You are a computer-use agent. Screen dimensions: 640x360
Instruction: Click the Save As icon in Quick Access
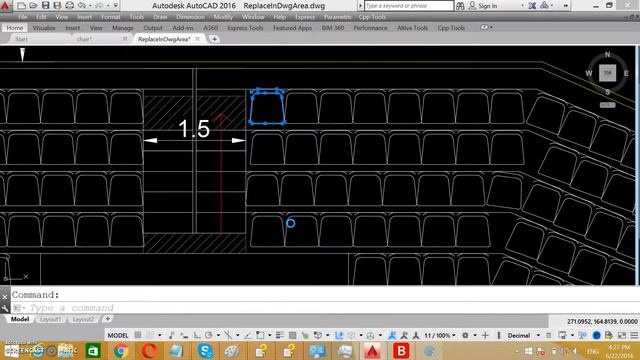point(57,6)
